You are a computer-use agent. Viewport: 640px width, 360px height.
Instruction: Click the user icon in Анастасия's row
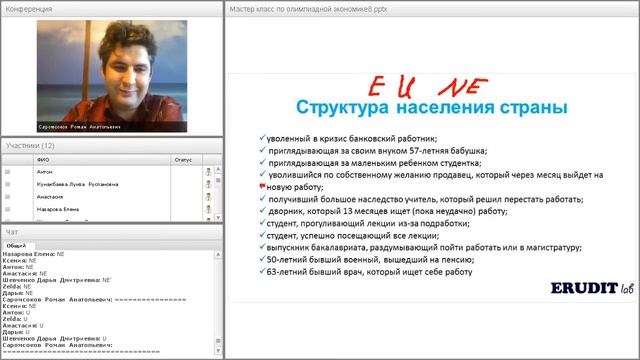[x=209, y=197]
